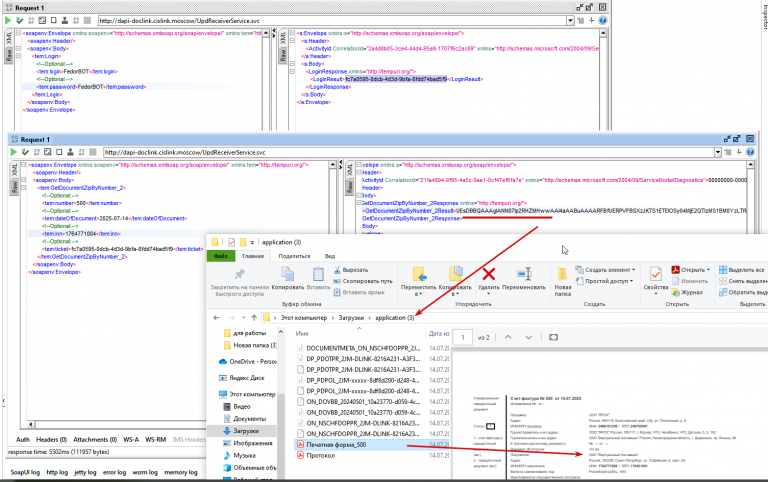Go to previous page in PDF preview
The image size is (768, 482).
(x=508, y=337)
